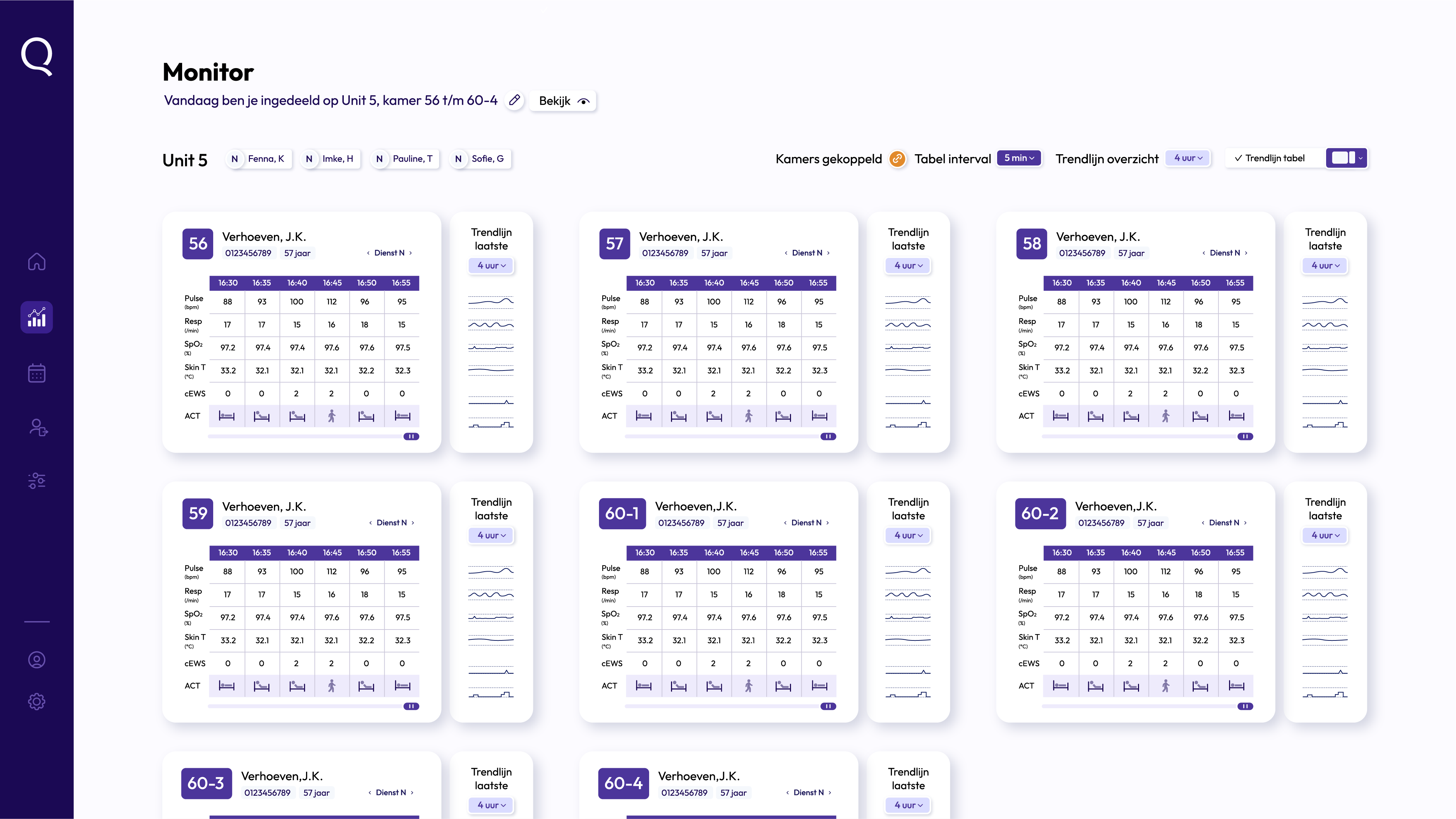The width and height of the screenshot is (1456, 819).
Task: Select the monitor chart sidebar icon
Action: pos(37,317)
